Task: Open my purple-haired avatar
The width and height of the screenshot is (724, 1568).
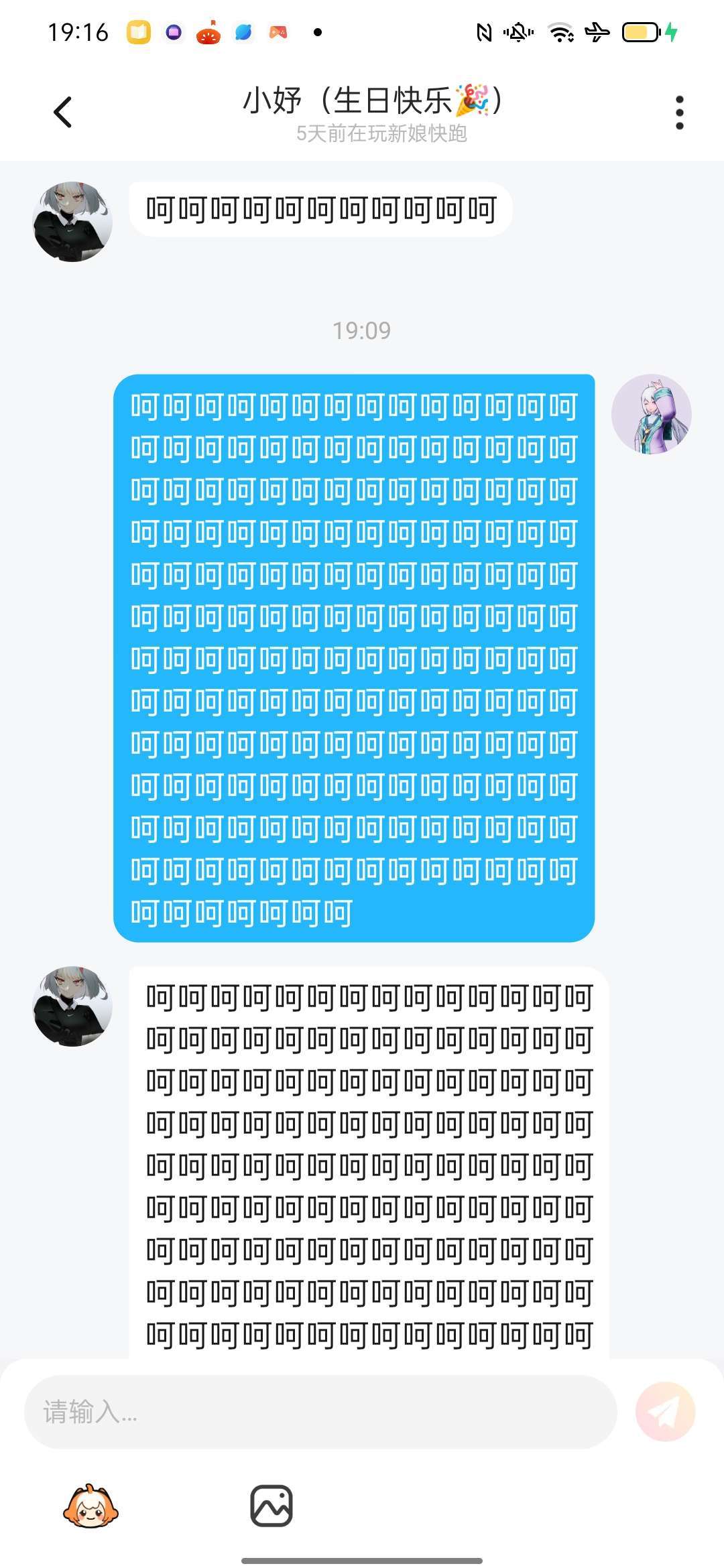Action: [x=651, y=414]
